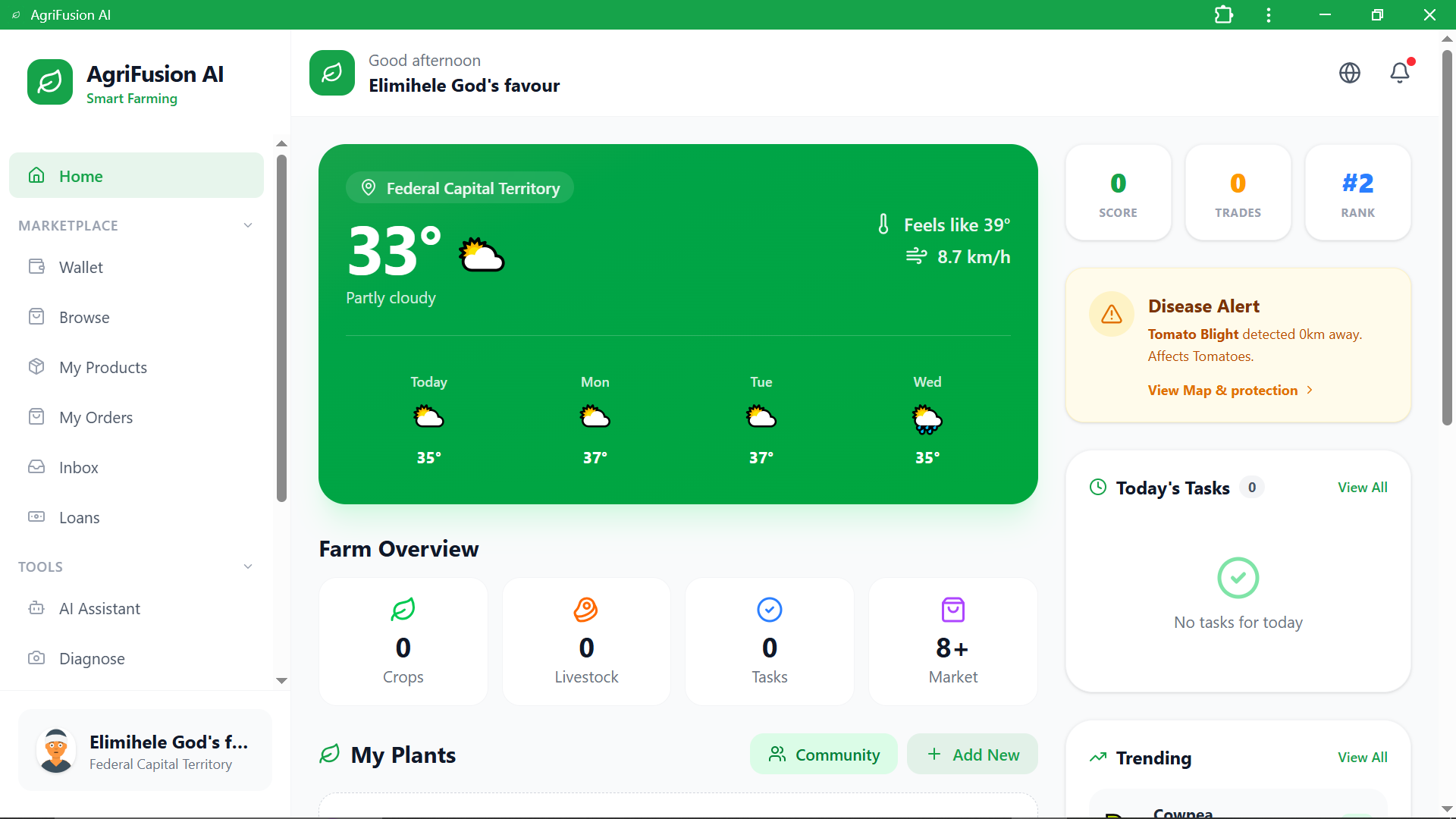Click the Community button
The width and height of the screenshot is (1456, 819).
(824, 755)
